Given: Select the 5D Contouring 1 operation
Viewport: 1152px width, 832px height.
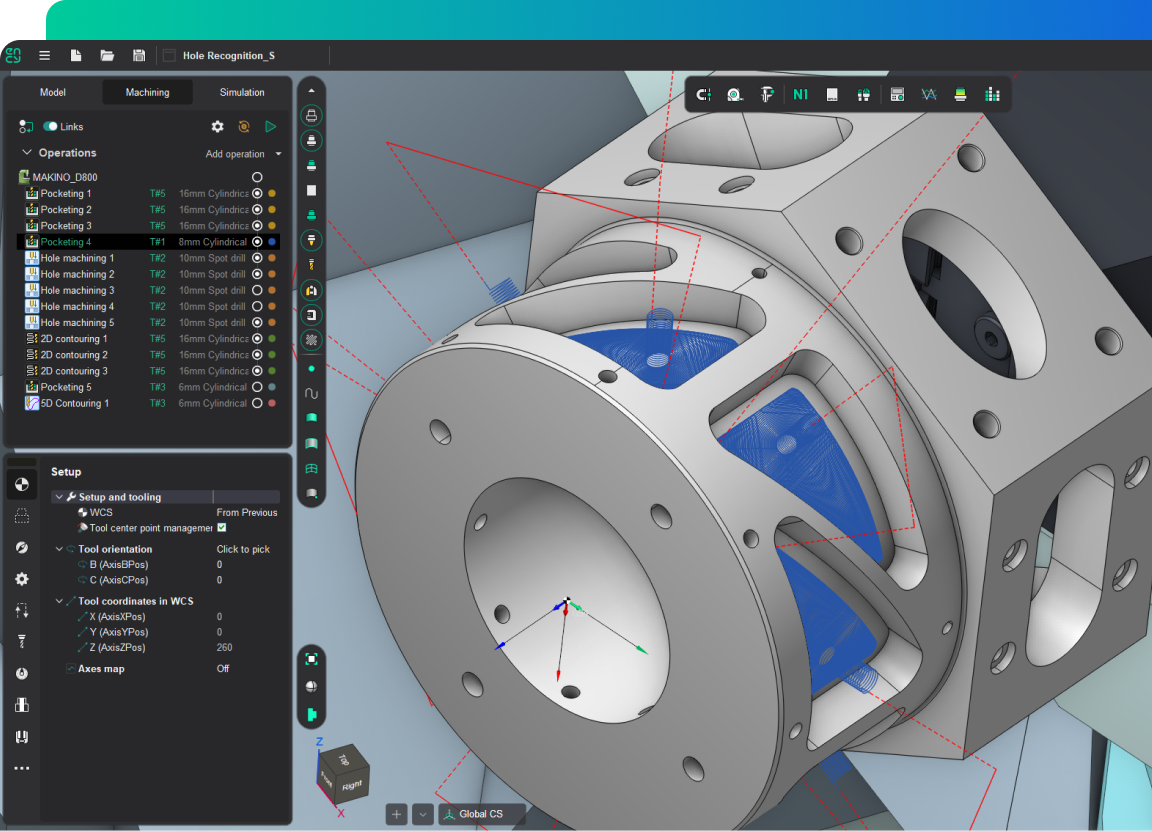Looking at the screenshot, I should click(x=75, y=403).
